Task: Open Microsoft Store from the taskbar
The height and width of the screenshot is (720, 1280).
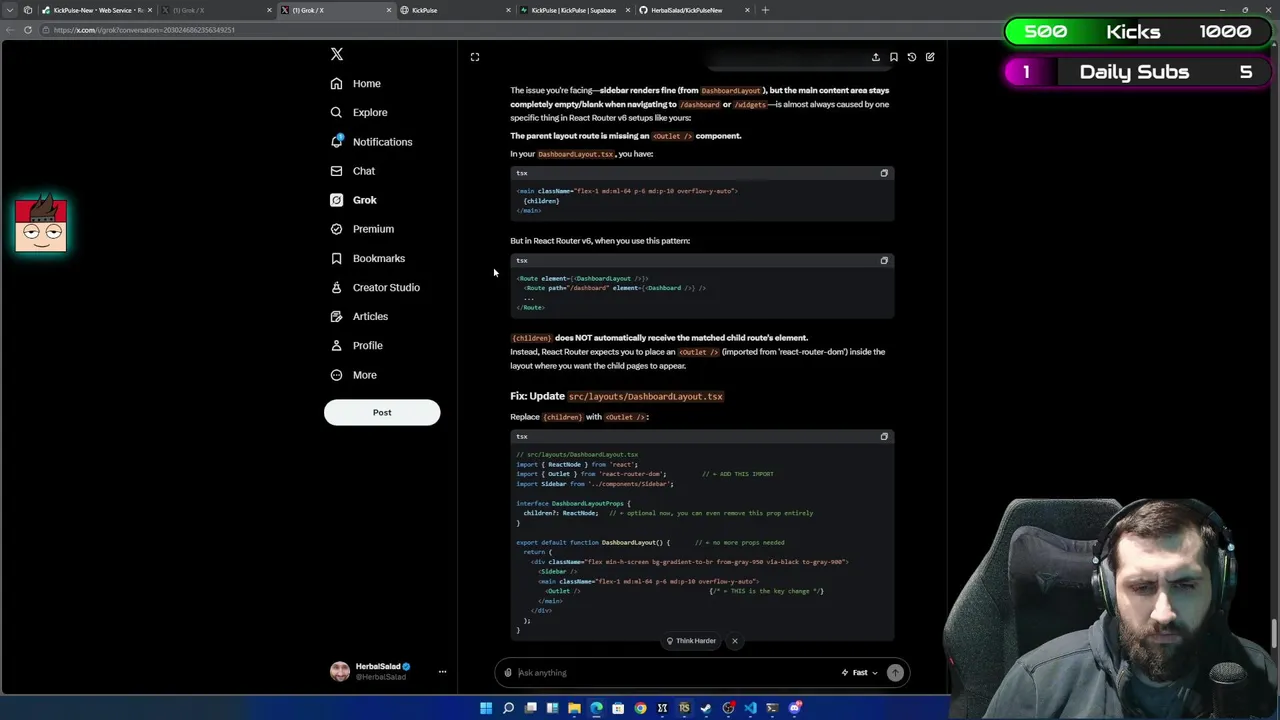Action: pyautogui.click(x=618, y=708)
